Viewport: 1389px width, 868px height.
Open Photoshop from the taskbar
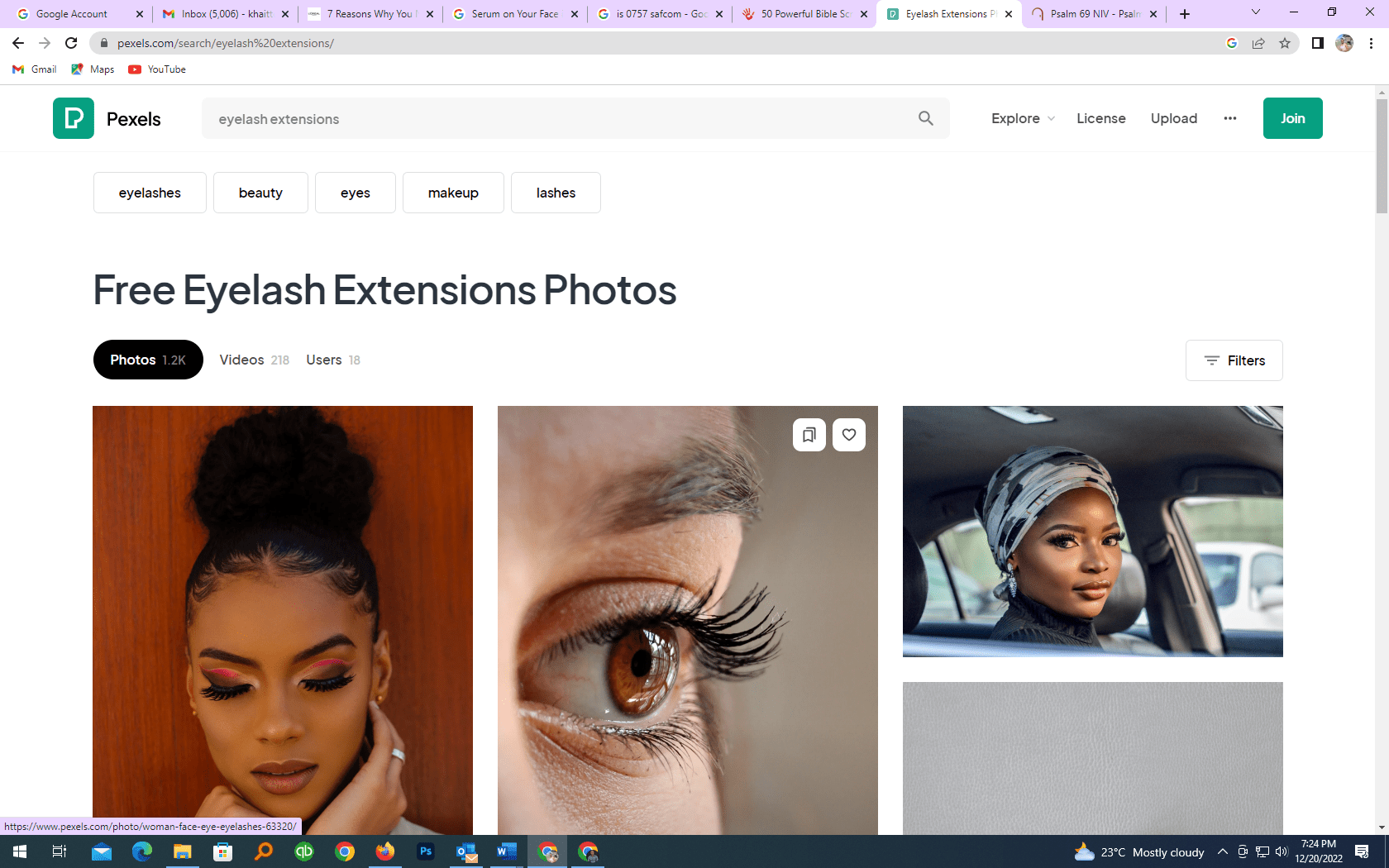coord(426,851)
